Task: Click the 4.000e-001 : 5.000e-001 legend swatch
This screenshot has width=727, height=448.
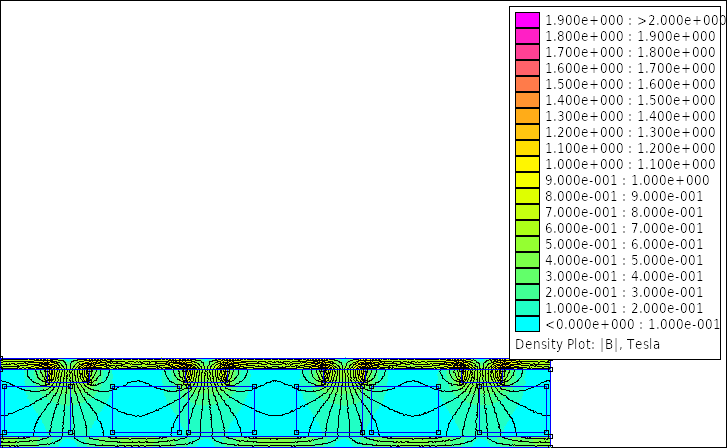Action: point(527,260)
